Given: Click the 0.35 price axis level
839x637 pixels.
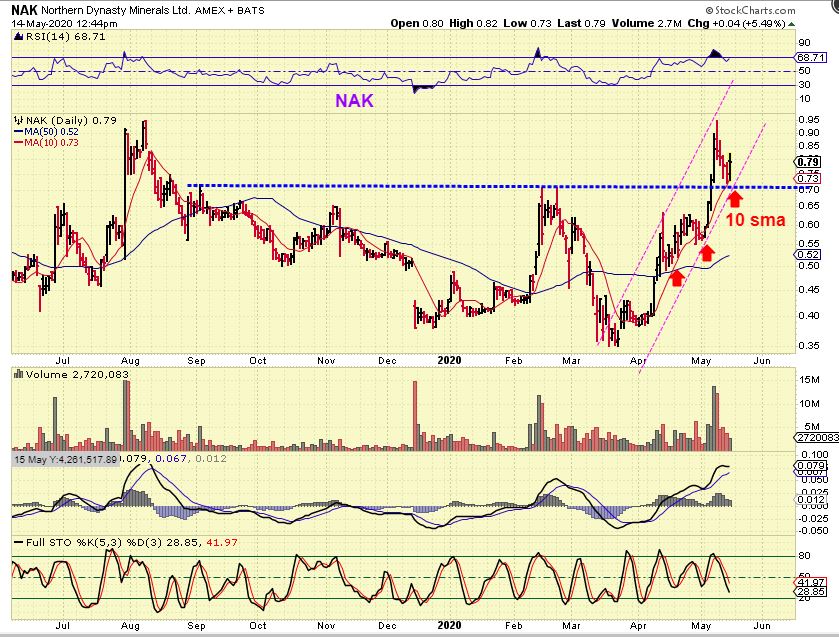Looking at the screenshot, I should click(x=809, y=346).
